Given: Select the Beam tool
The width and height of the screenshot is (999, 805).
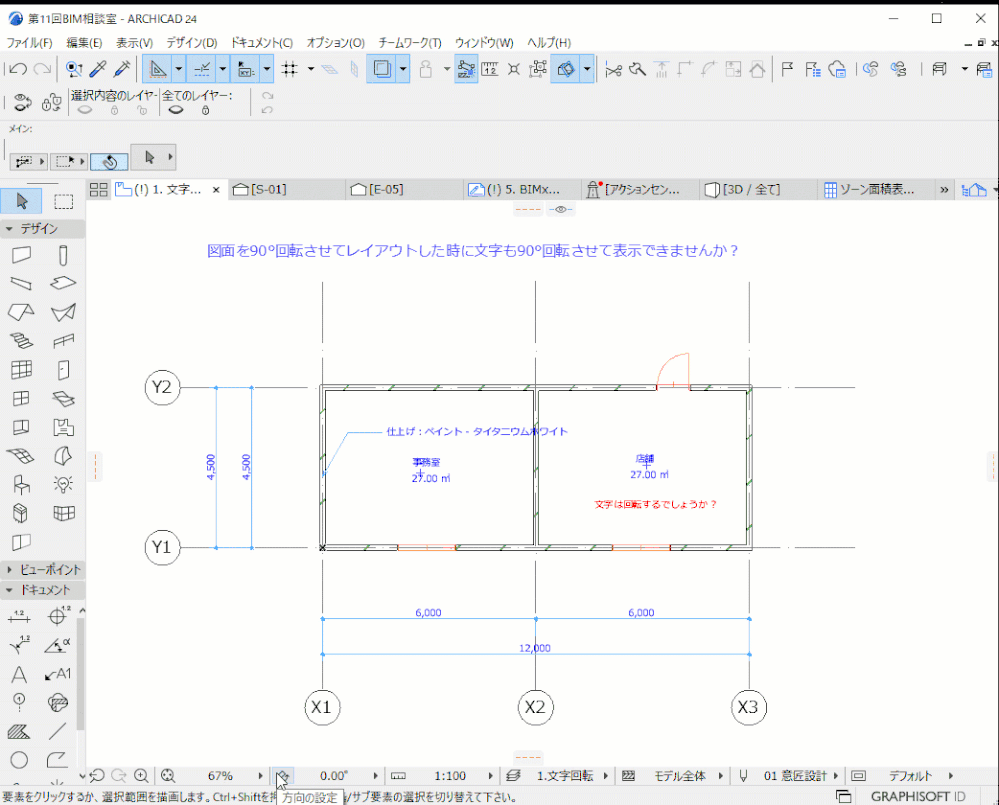Looking at the screenshot, I should [21, 283].
